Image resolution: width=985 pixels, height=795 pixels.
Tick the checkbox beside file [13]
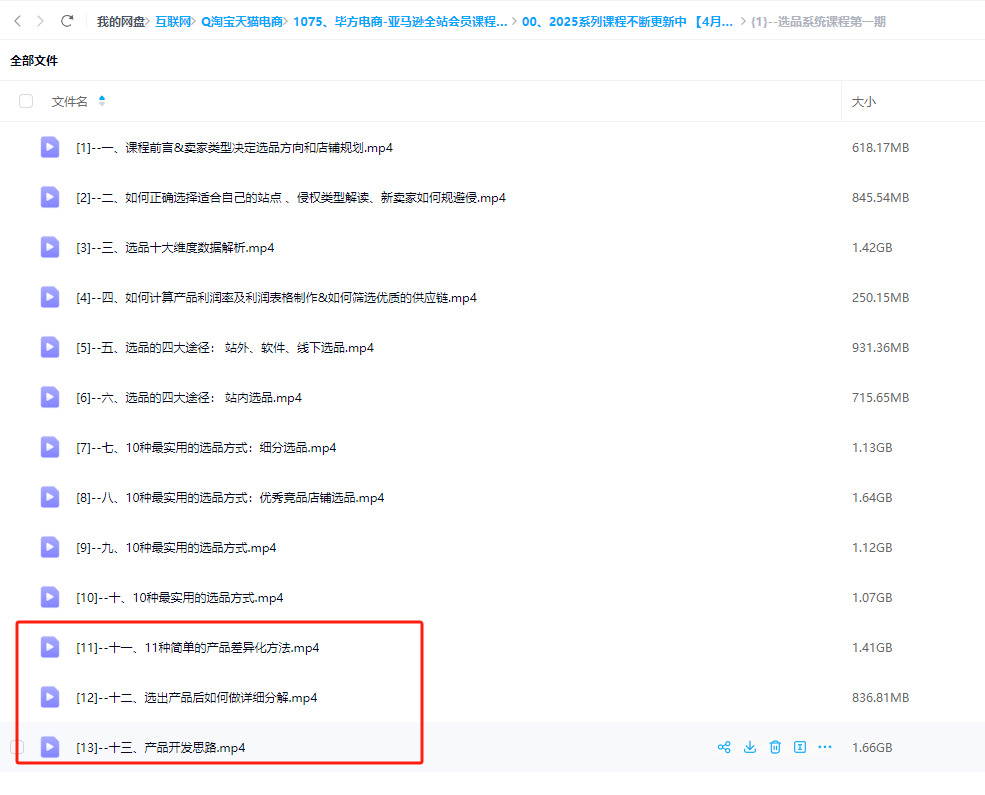tap(17, 747)
